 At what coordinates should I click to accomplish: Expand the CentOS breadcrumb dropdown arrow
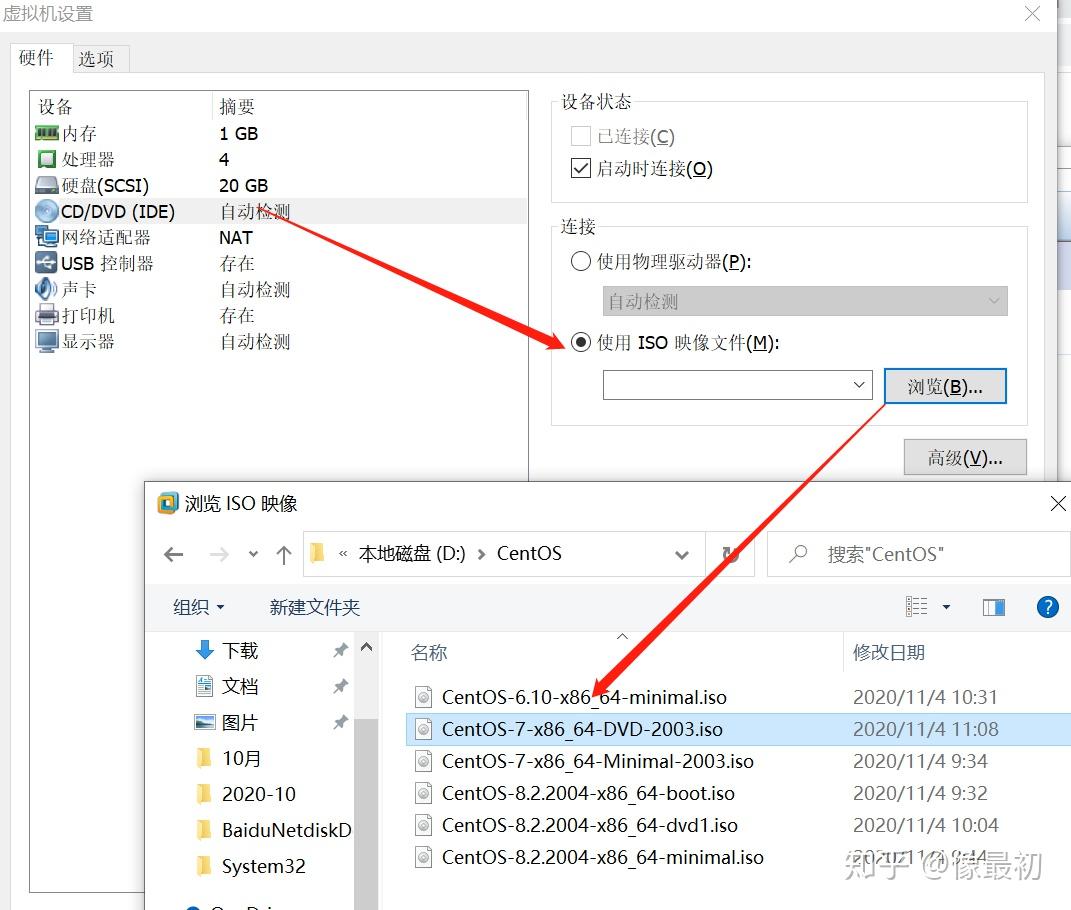click(x=682, y=555)
